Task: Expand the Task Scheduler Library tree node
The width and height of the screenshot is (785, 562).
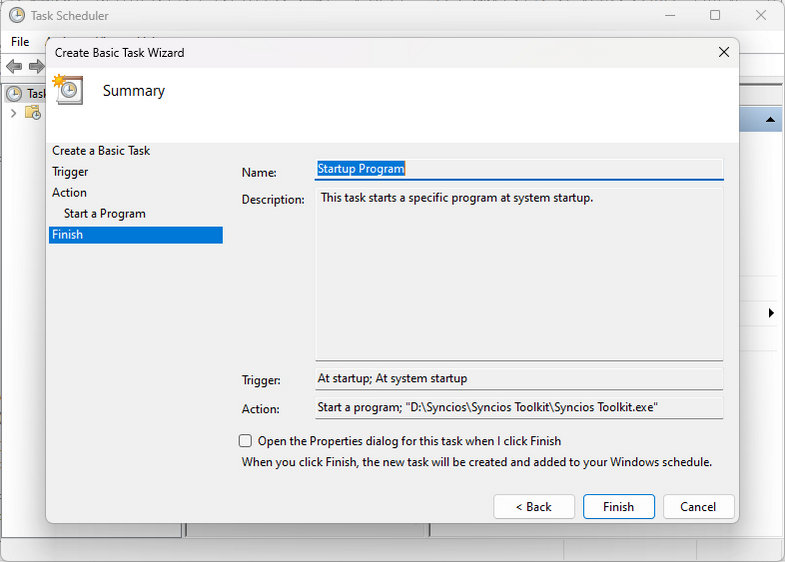Action: pyautogui.click(x=14, y=113)
